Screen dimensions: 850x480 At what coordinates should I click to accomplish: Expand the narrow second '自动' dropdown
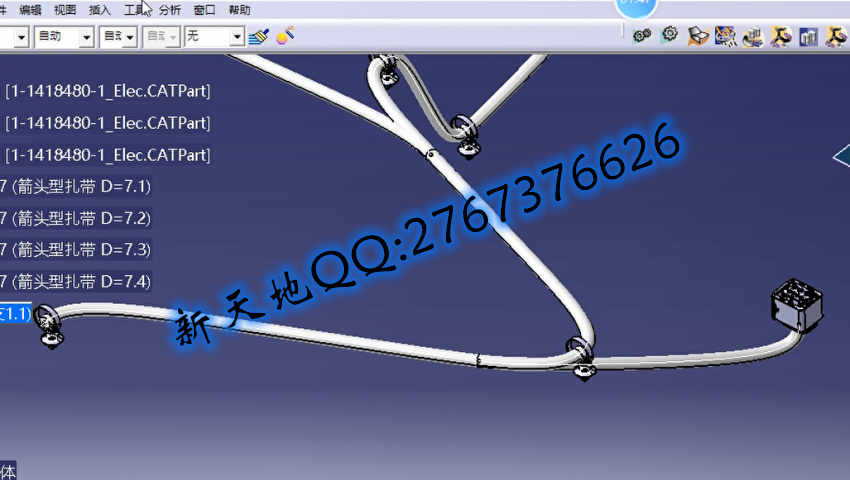130,37
